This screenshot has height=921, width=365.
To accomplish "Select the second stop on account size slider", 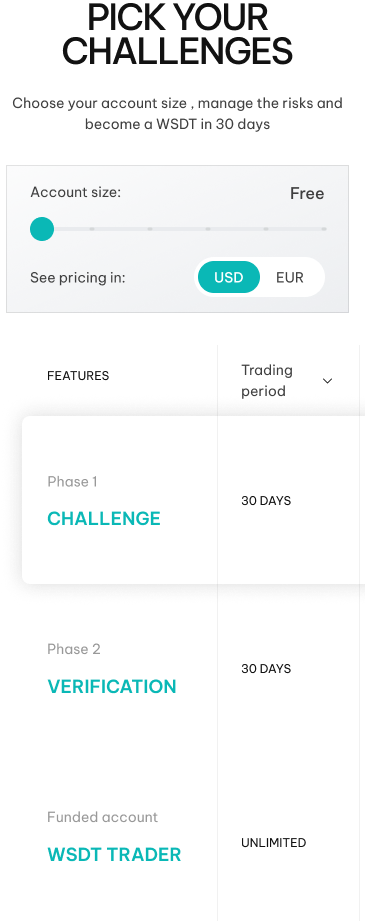I will click(92, 229).
